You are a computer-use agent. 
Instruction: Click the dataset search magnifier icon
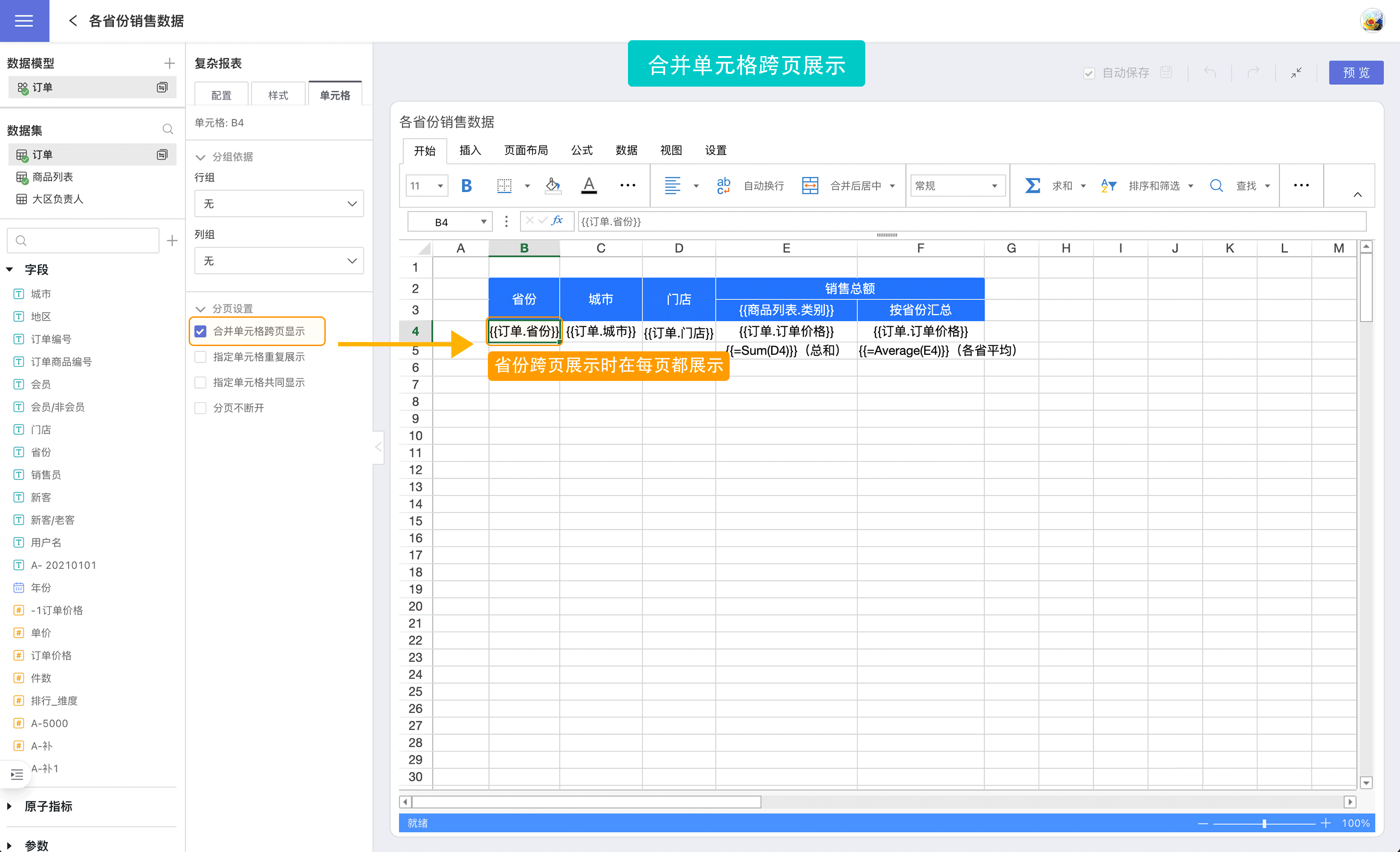coord(167,129)
